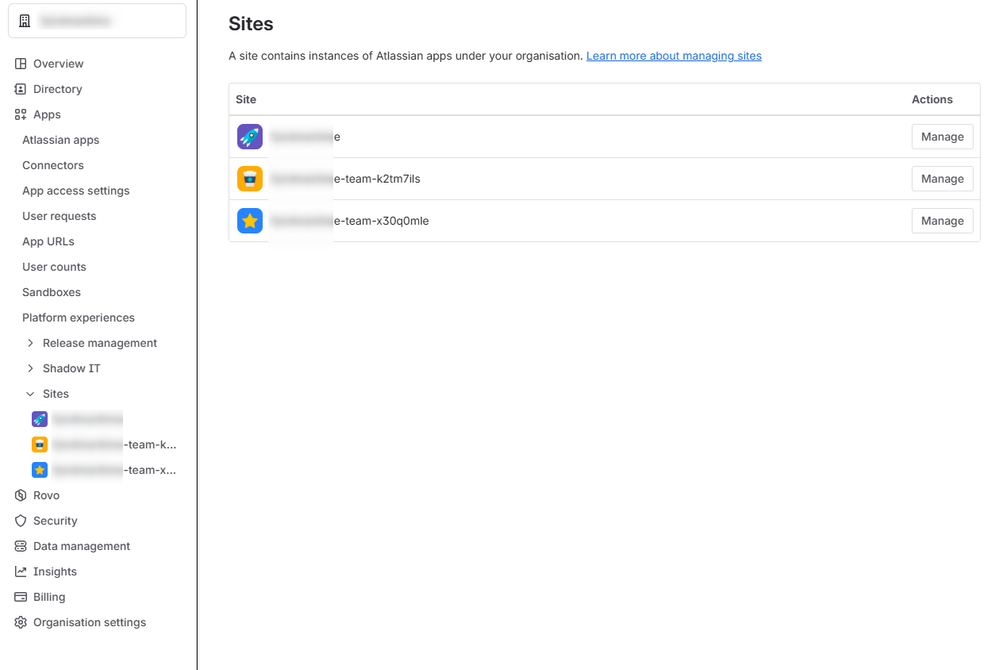Click the orange cup site icon in sidebar
Image resolution: width=999 pixels, height=670 pixels.
pyautogui.click(x=40, y=445)
